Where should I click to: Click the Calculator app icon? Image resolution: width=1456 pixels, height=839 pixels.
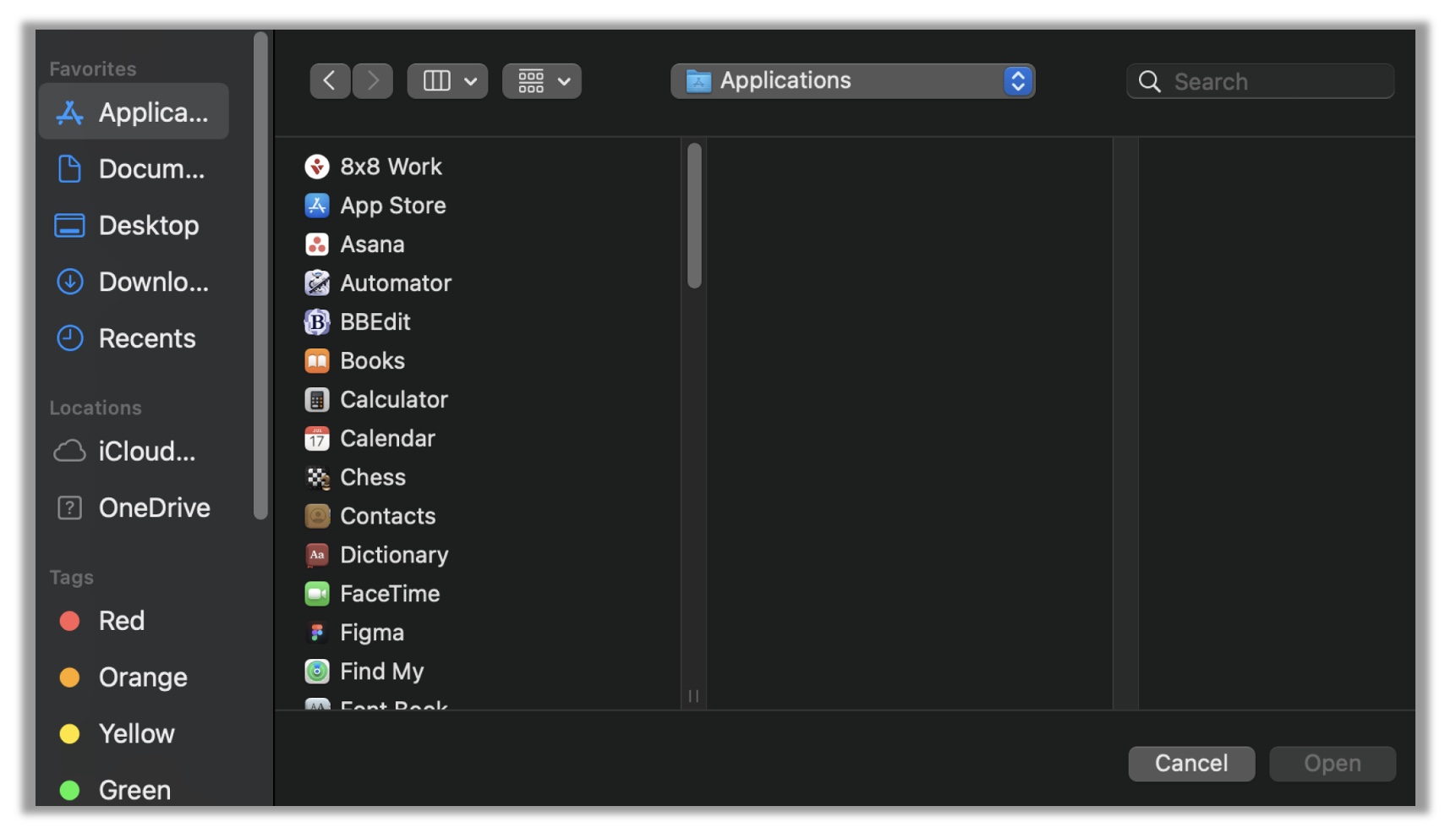(x=317, y=400)
